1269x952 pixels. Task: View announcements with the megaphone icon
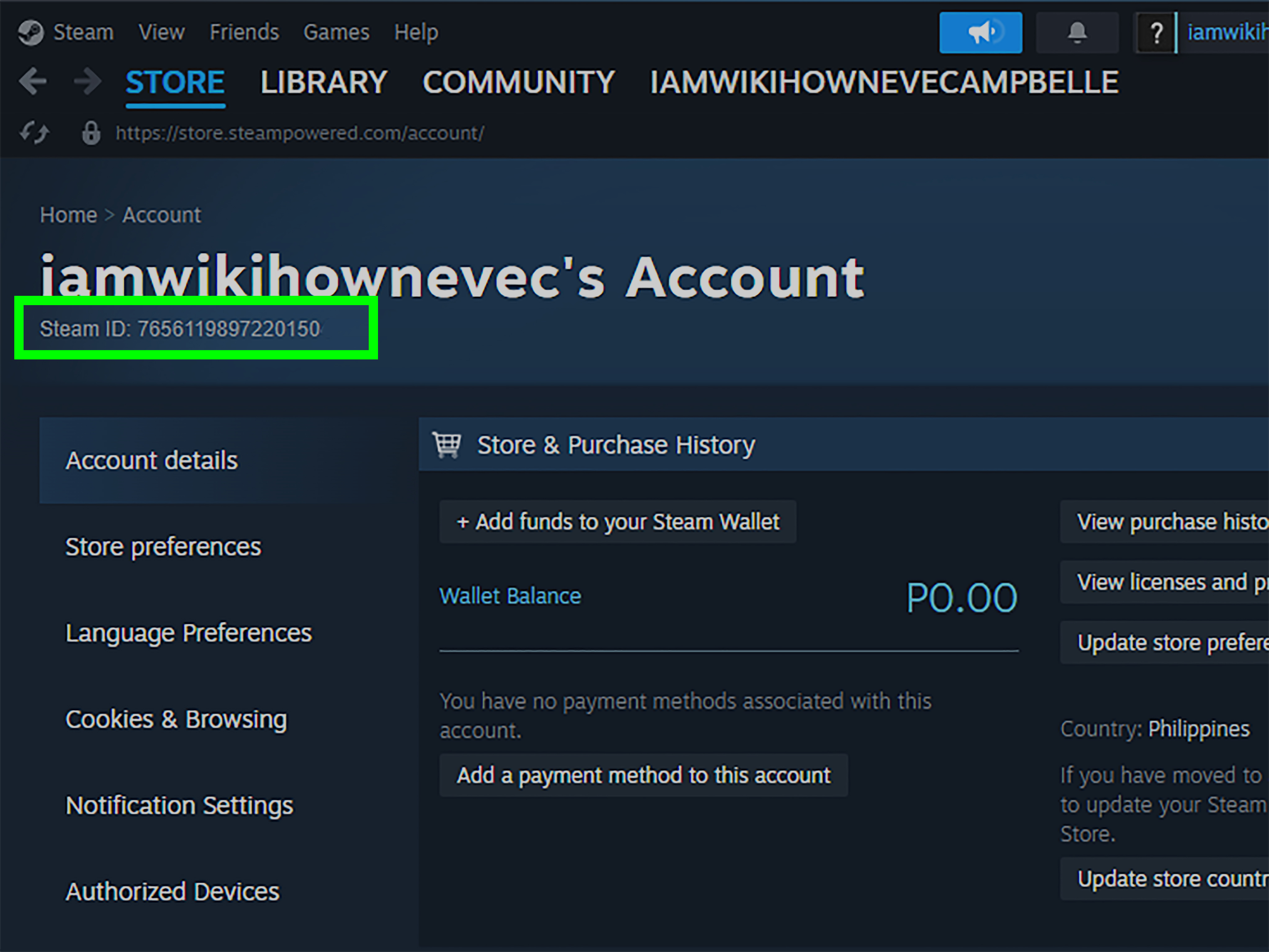click(980, 32)
